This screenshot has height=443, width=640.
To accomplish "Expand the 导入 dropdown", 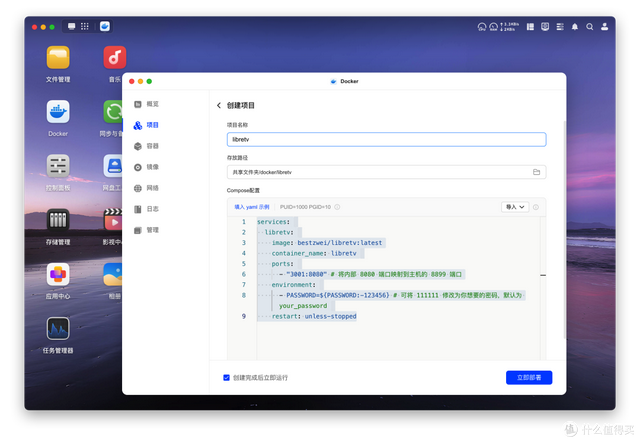I will click(x=513, y=207).
